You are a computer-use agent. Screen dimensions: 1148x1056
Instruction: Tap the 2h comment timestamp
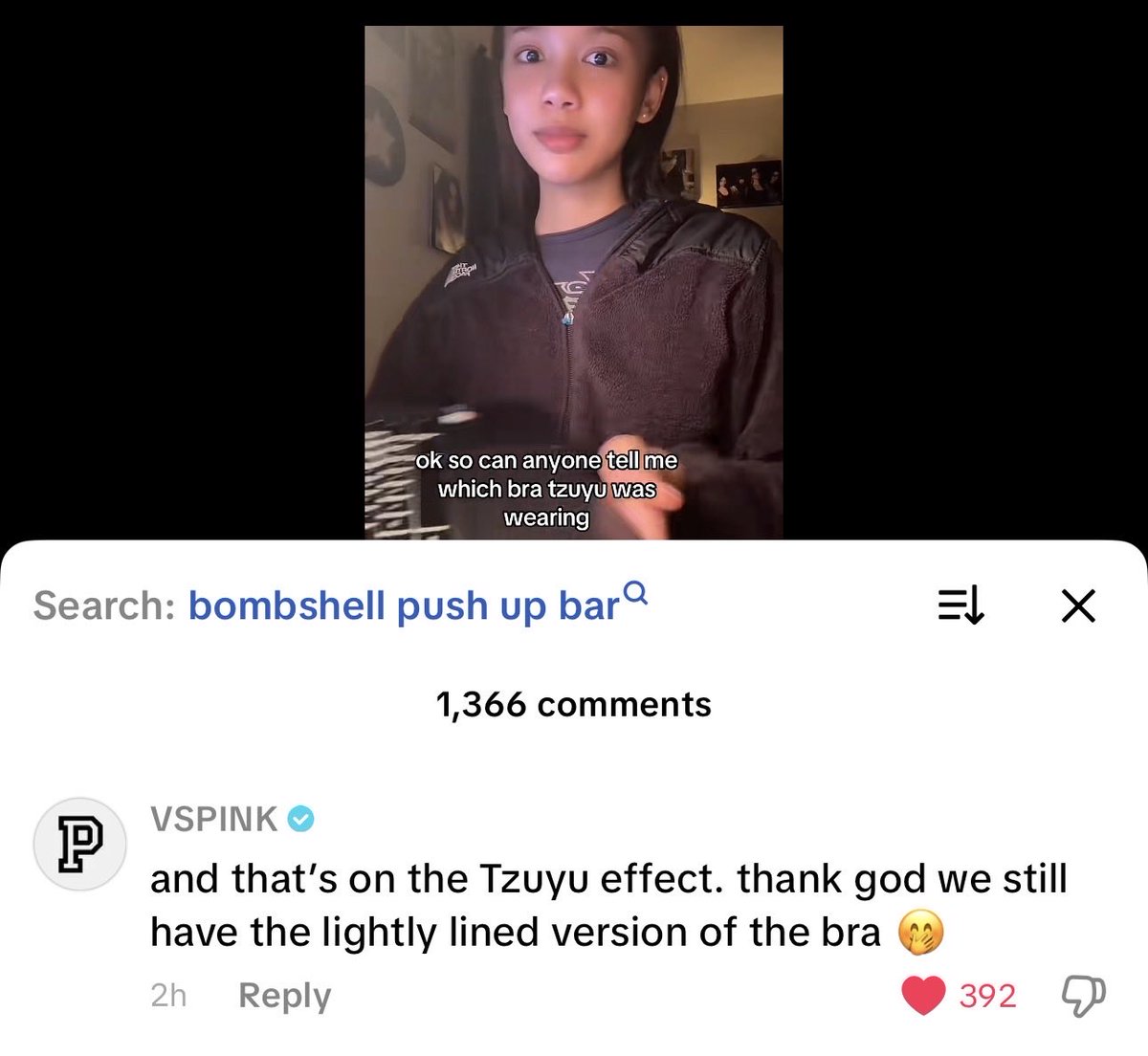pyautogui.click(x=168, y=996)
